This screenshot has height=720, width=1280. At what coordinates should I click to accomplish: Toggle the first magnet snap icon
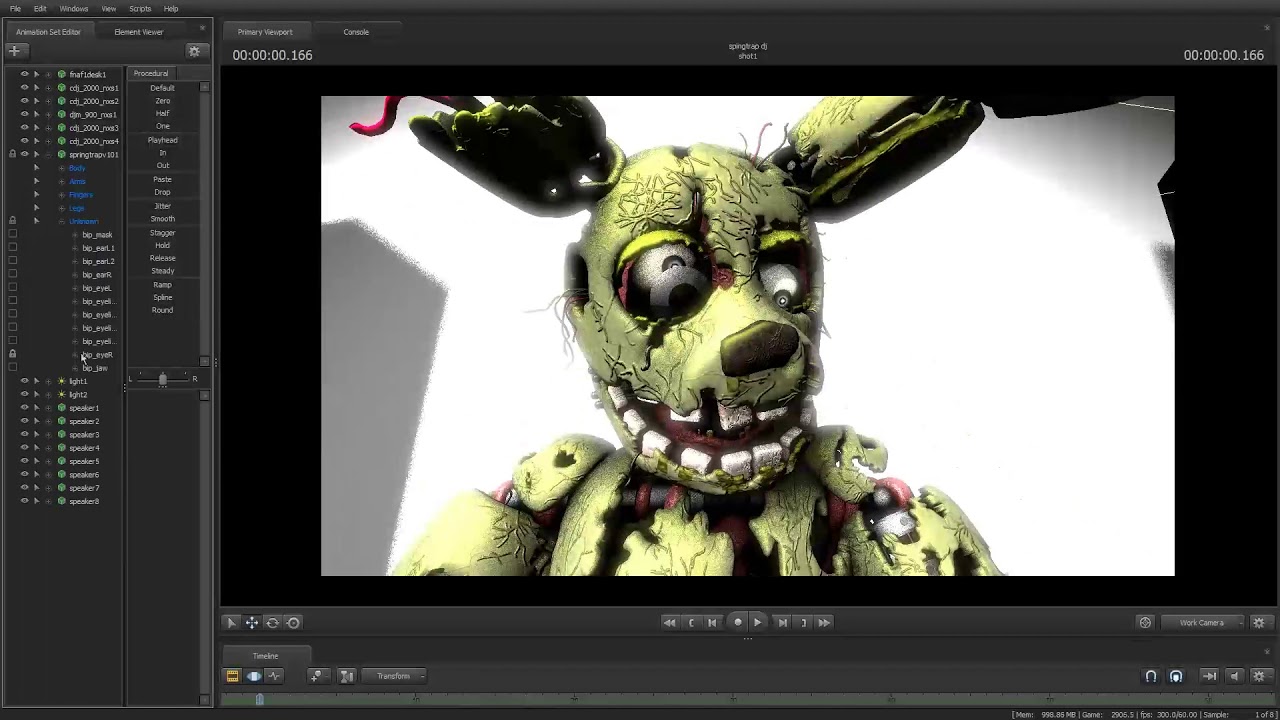[x=1151, y=676]
